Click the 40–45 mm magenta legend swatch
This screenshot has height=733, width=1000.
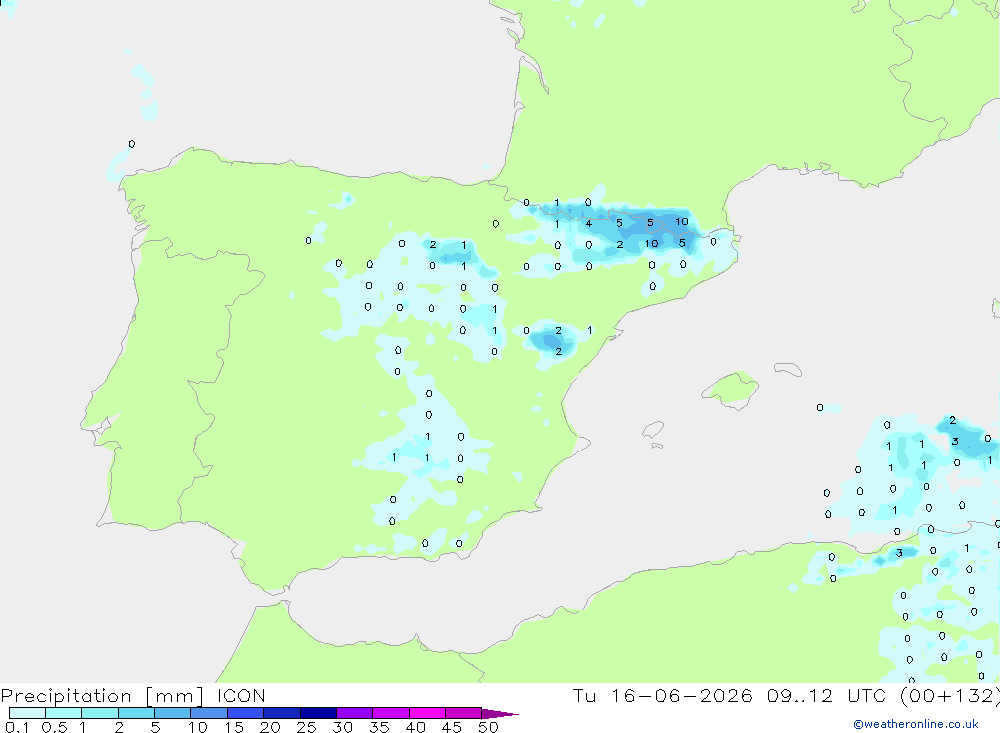pyautogui.click(x=427, y=713)
